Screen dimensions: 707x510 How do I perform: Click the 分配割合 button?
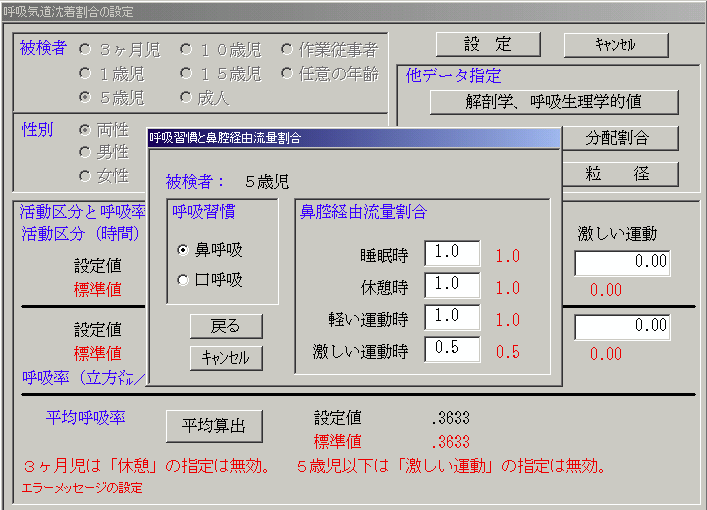(x=620, y=137)
